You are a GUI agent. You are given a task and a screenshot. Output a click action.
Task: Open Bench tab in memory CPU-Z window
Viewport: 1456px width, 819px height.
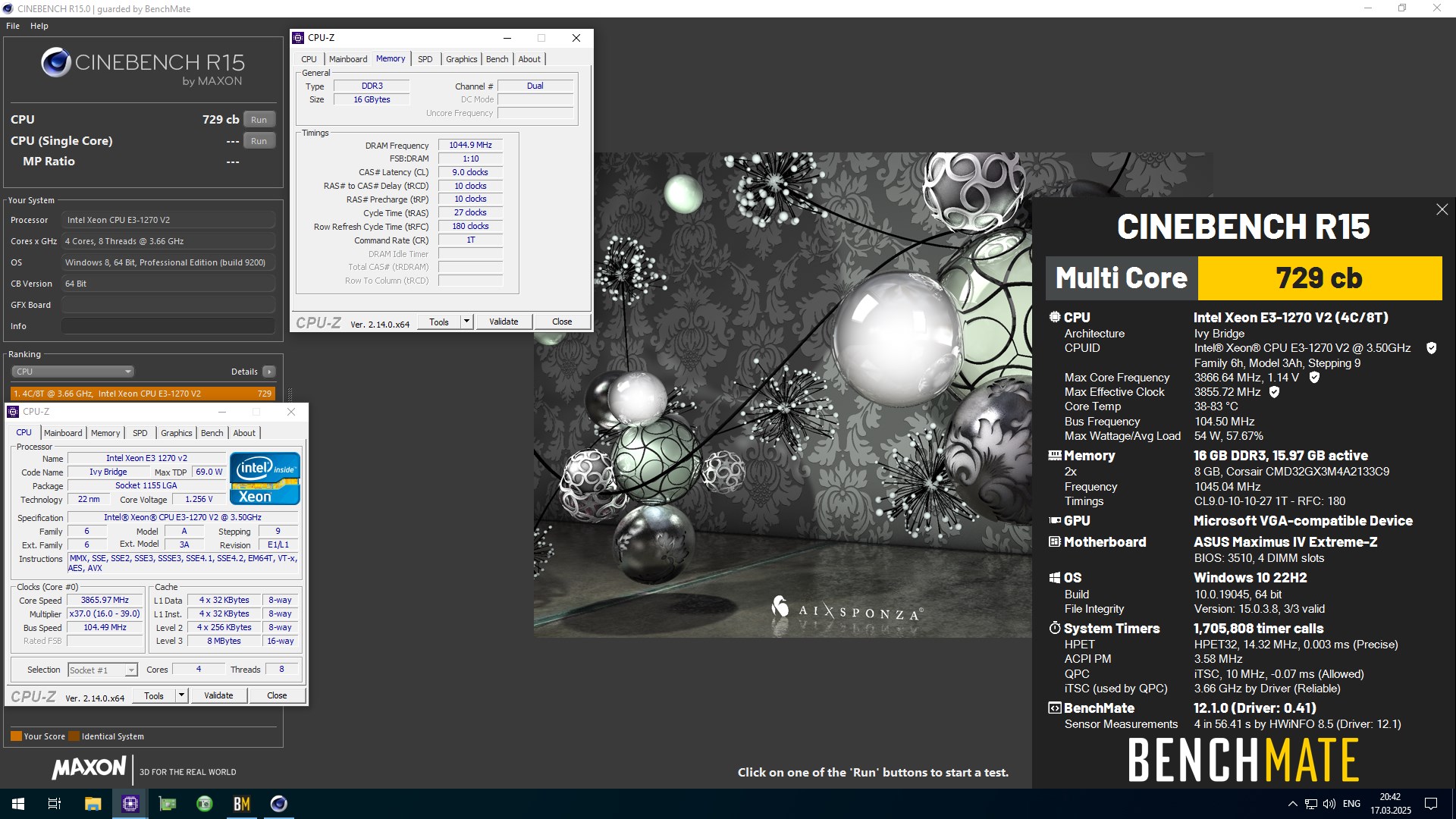pos(497,59)
